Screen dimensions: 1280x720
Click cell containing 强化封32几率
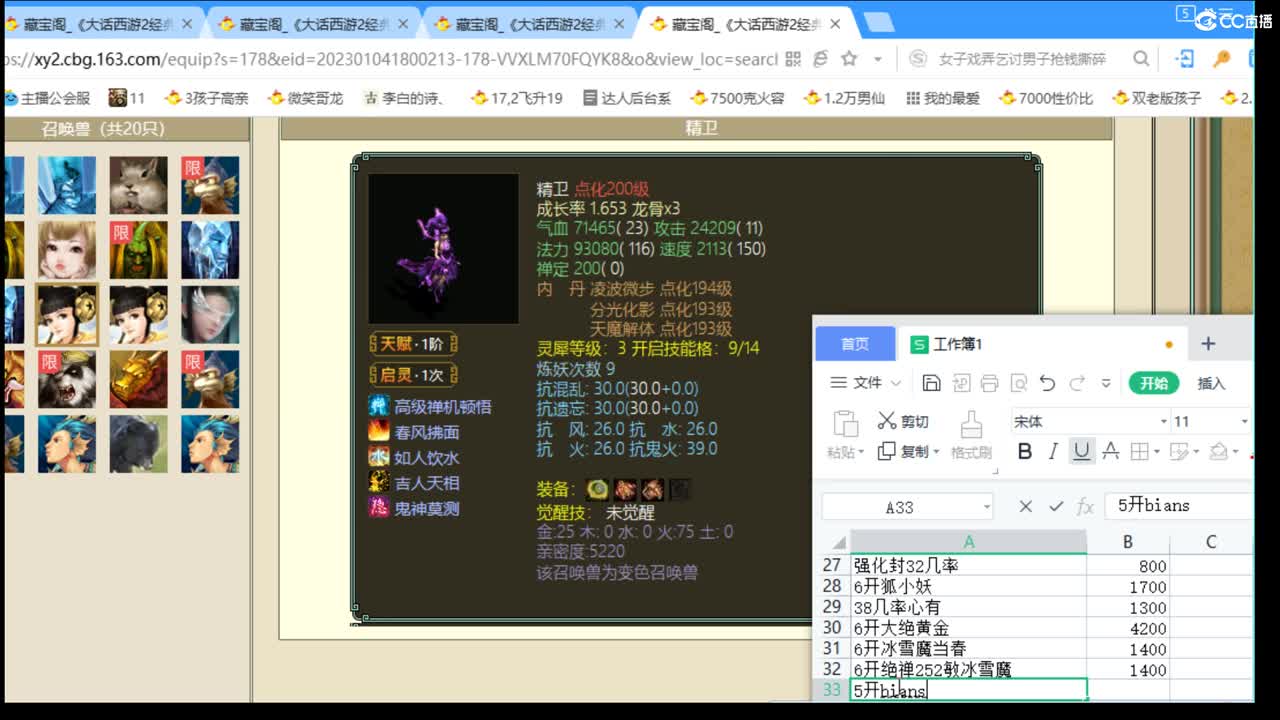tap(968, 566)
